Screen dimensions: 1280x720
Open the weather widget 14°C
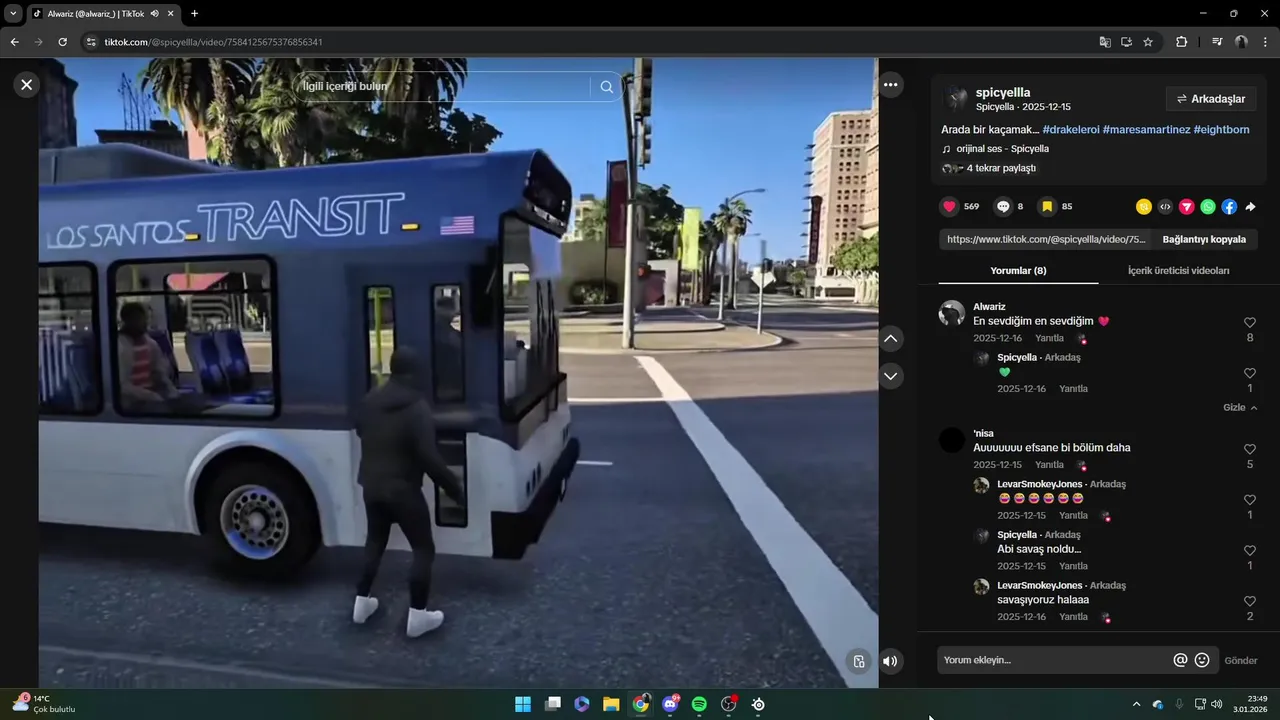44,704
